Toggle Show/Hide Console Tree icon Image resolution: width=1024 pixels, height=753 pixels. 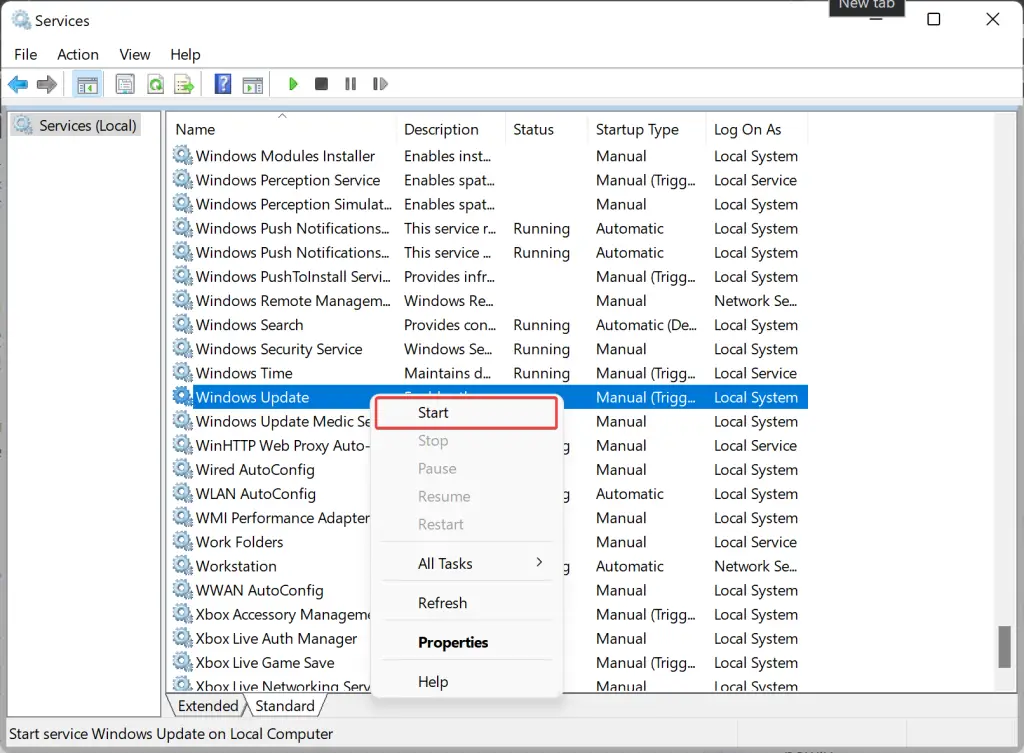click(x=87, y=84)
